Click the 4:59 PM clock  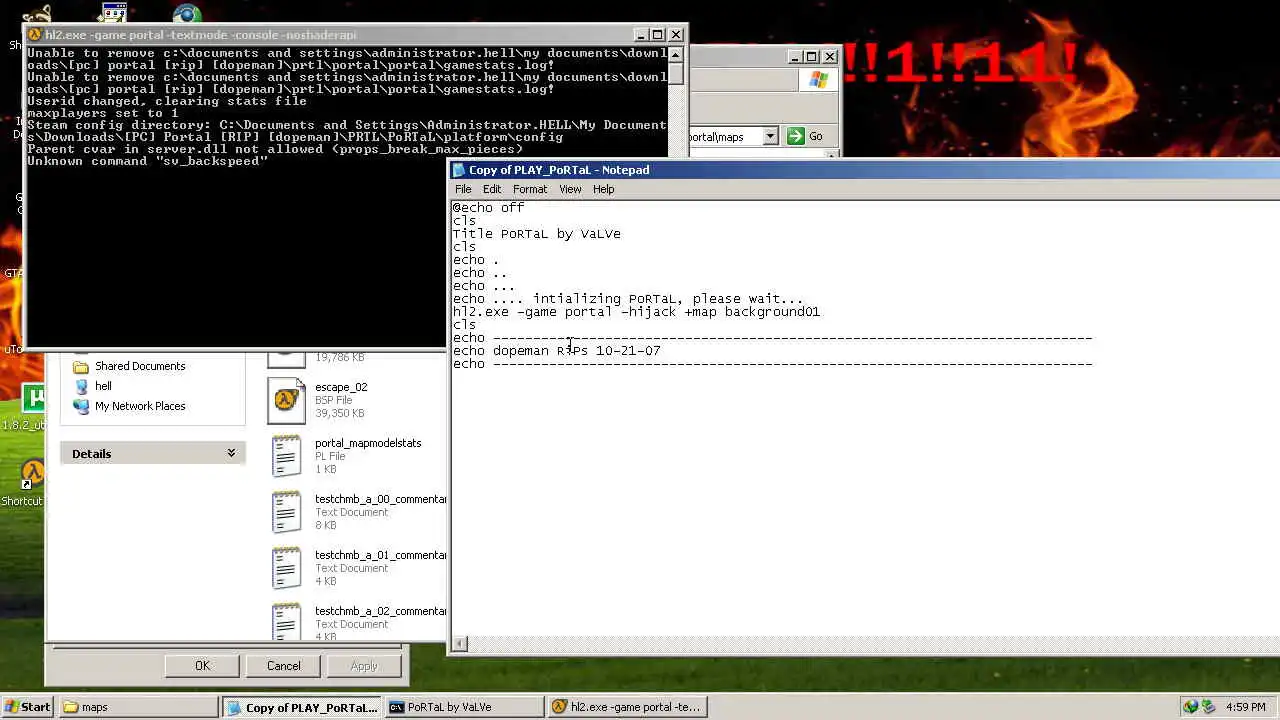(x=1245, y=707)
